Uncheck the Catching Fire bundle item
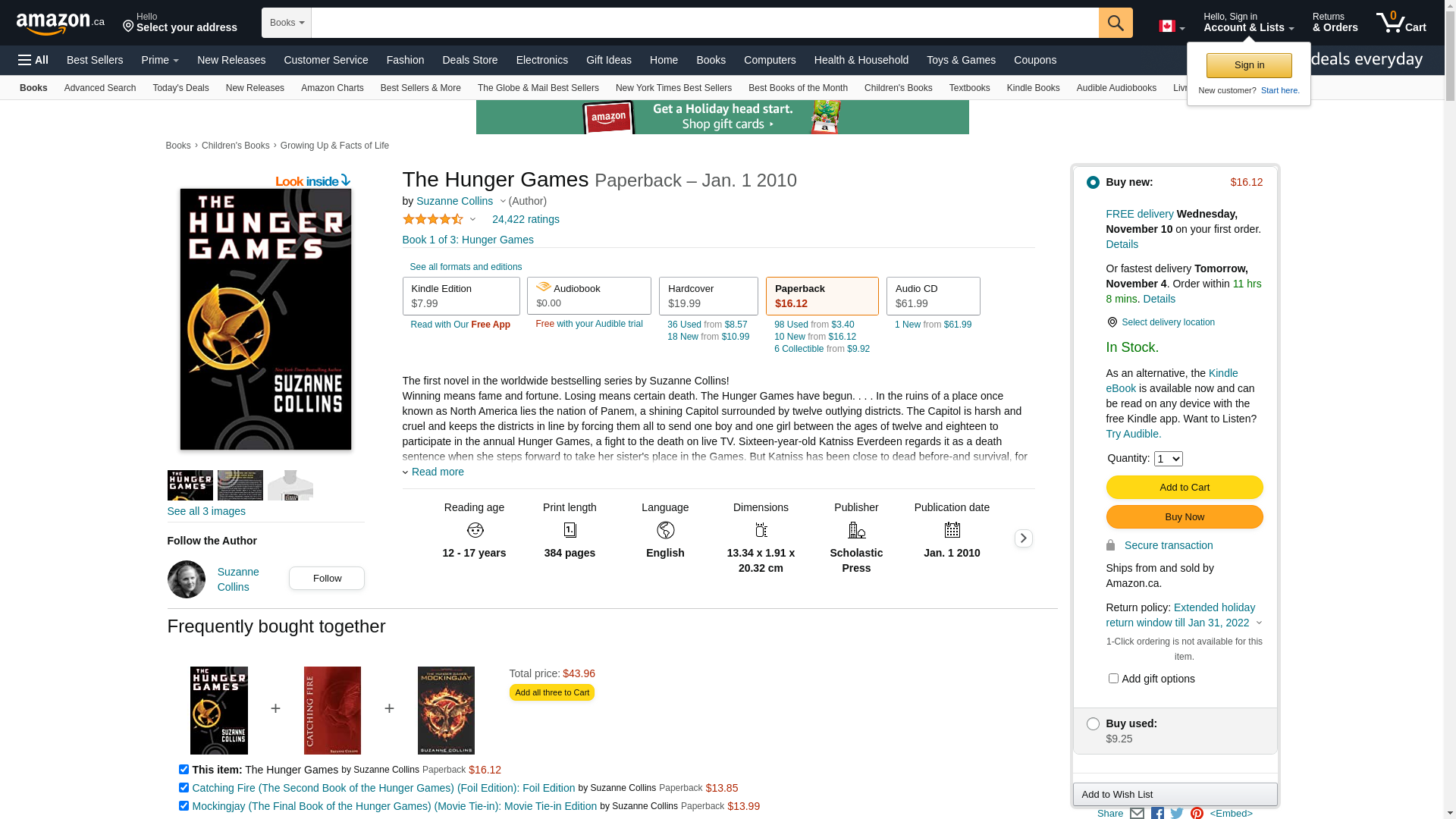 coord(184,787)
